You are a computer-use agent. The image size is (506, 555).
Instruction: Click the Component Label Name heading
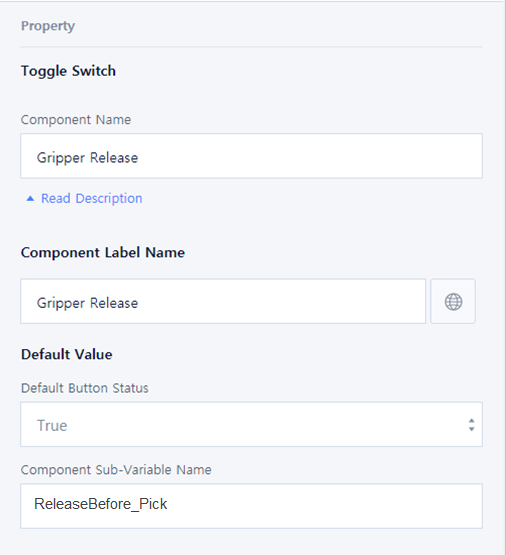click(x=103, y=252)
